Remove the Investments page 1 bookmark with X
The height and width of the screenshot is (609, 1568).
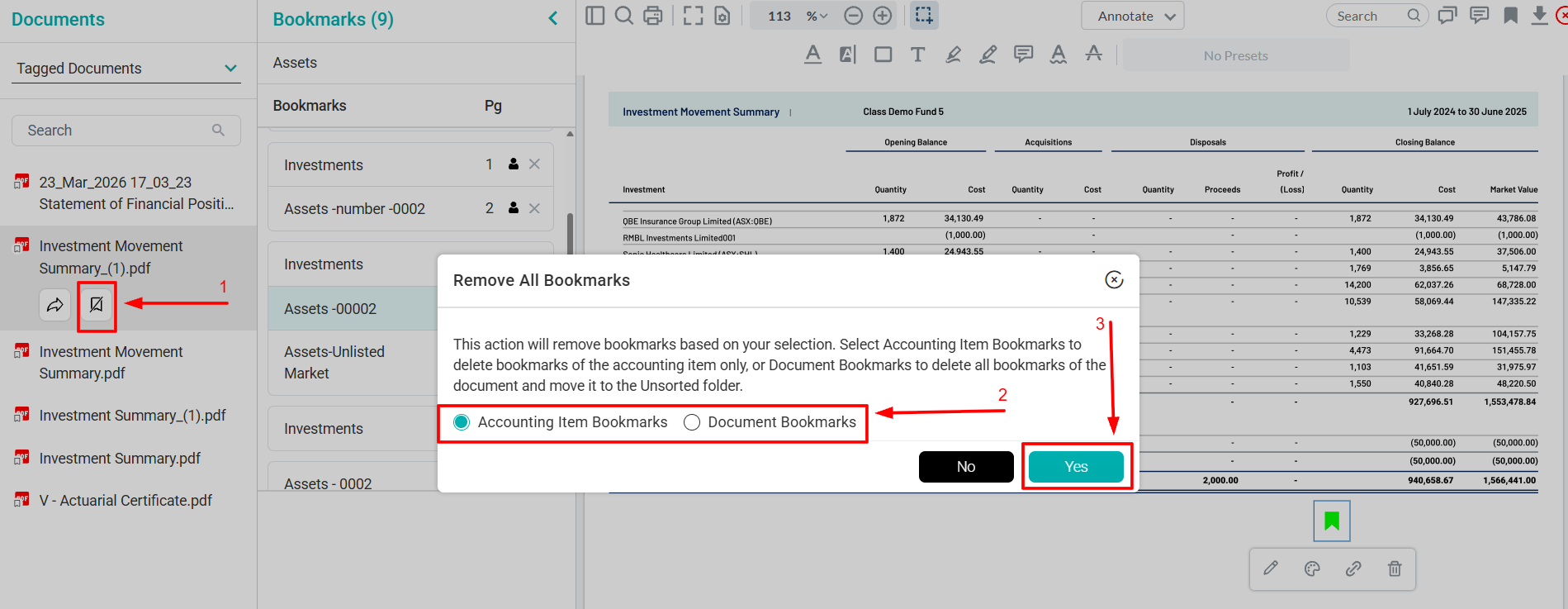tap(534, 164)
